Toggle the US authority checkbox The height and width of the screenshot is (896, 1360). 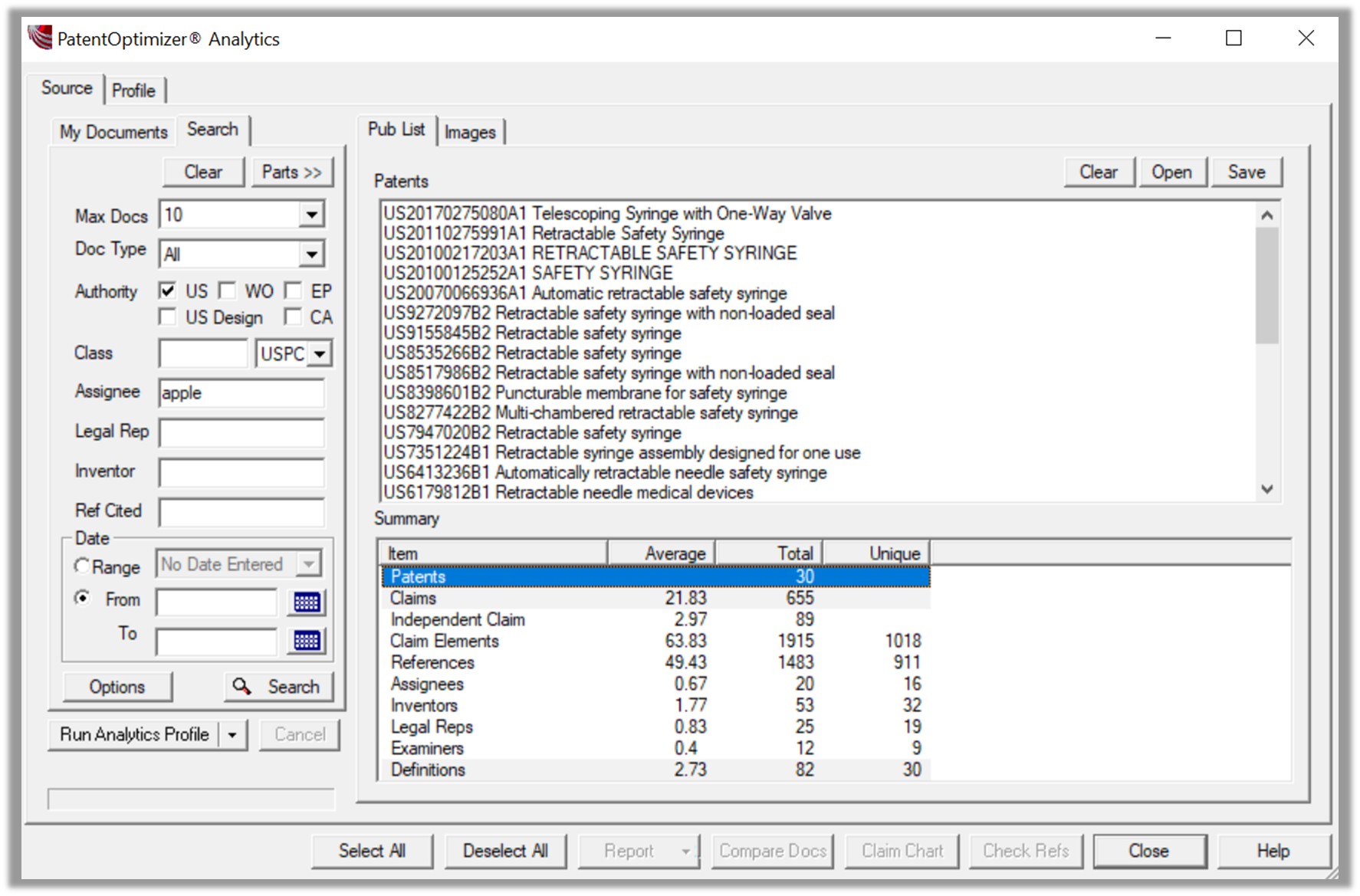click(167, 290)
